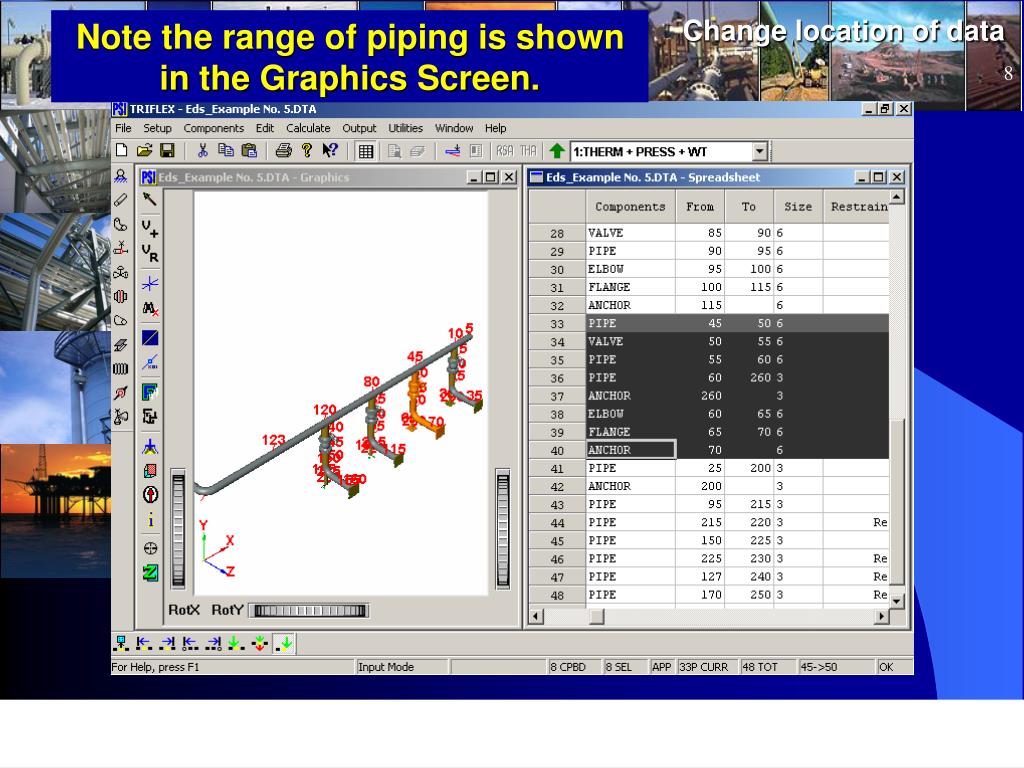Select the Pipe component icon
Viewport: 1024px width, 768px height.
121,200
